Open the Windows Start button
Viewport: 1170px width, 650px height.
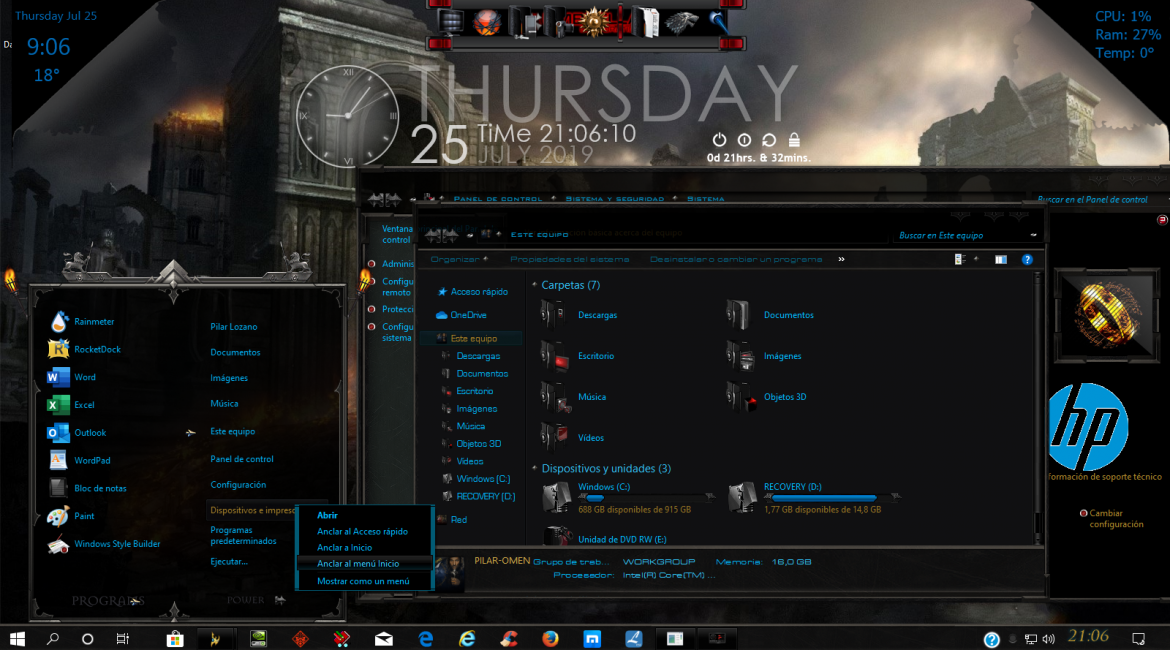[x=17, y=639]
